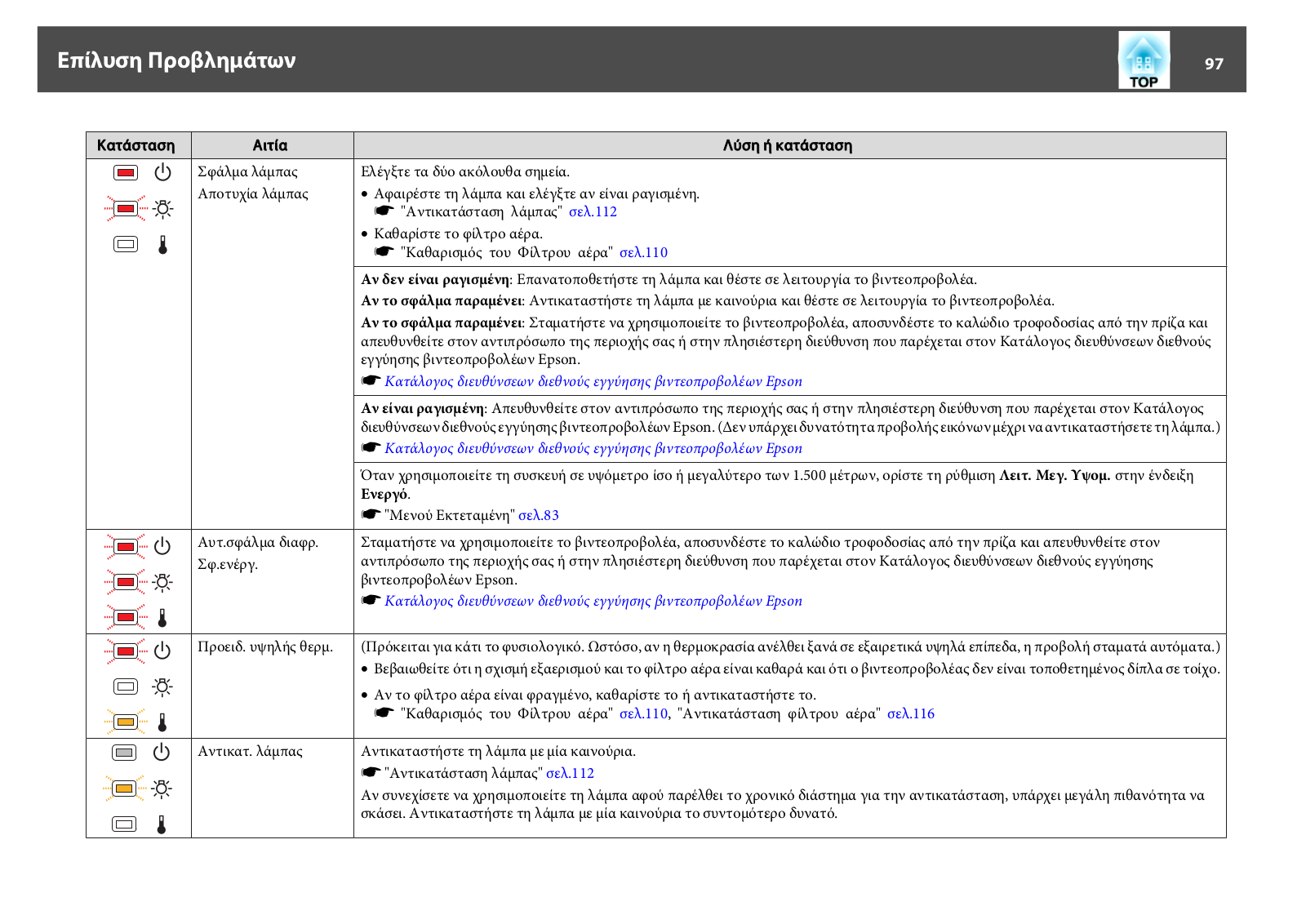Click lamp icon in Αντικατ. λάμπας row

pyautogui.click(x=162, y=789)
